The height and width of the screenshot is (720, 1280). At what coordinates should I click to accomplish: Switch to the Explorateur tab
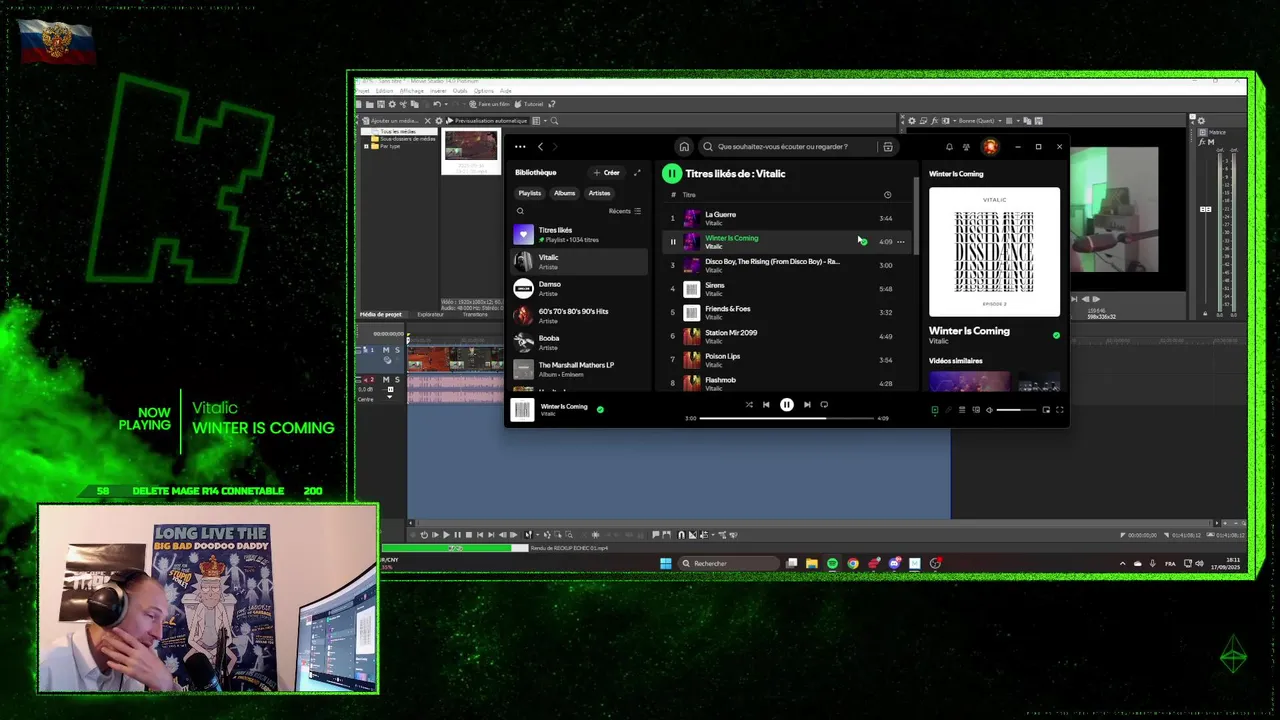(430, 314)
